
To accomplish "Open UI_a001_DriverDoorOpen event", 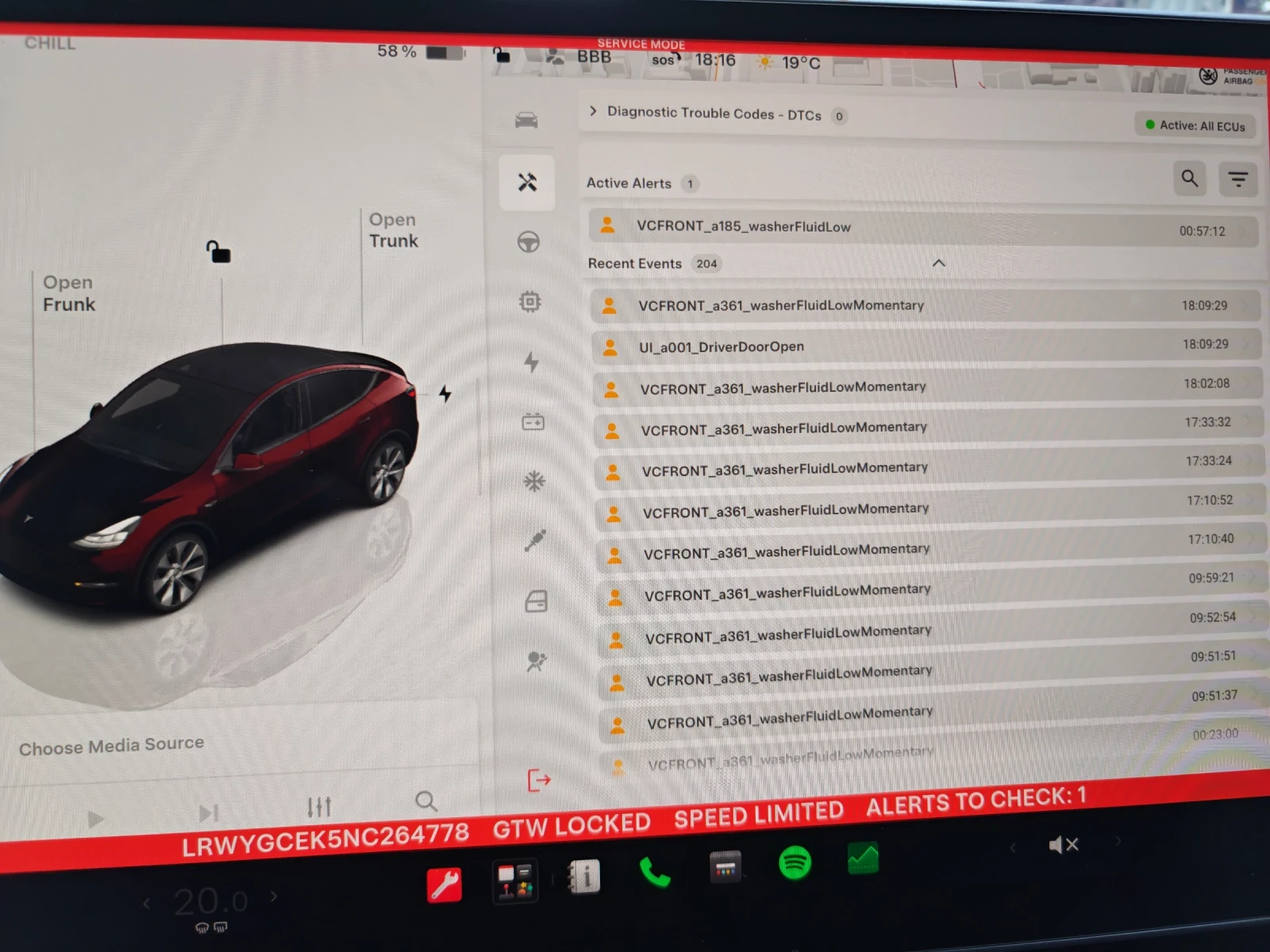I will pos(926,346).
